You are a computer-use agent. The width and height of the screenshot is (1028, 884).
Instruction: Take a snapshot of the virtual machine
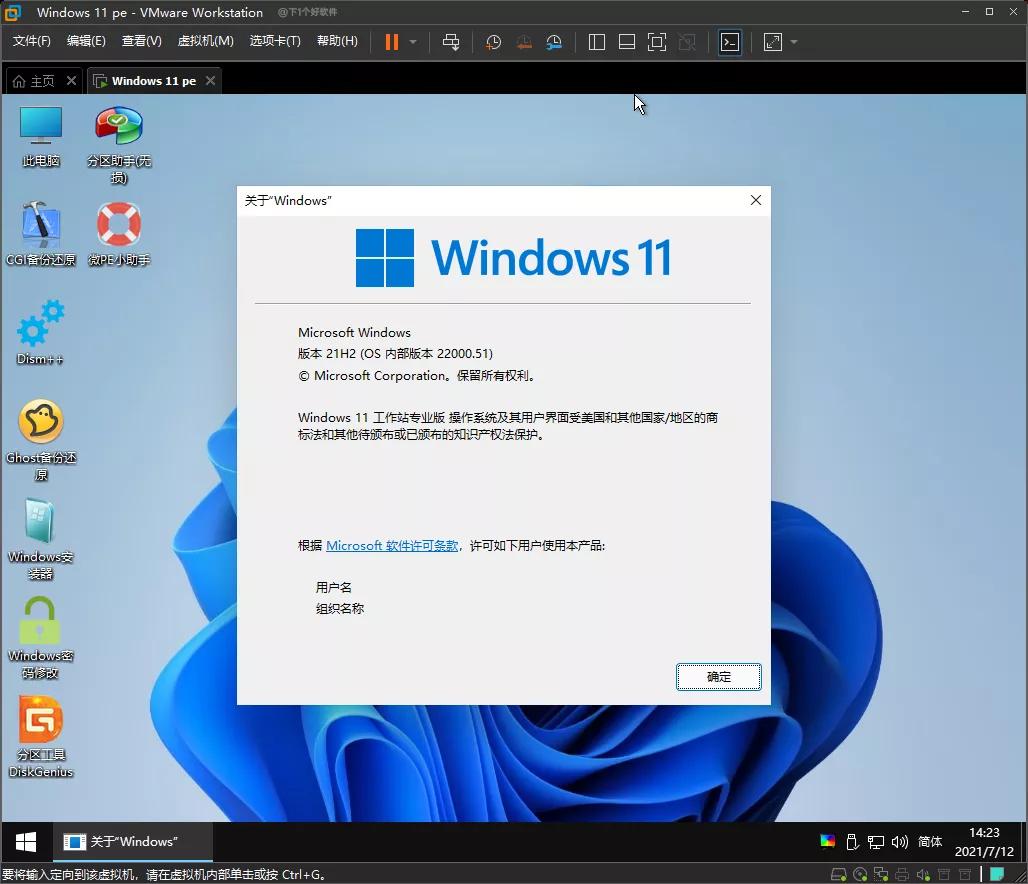(492, 42)
